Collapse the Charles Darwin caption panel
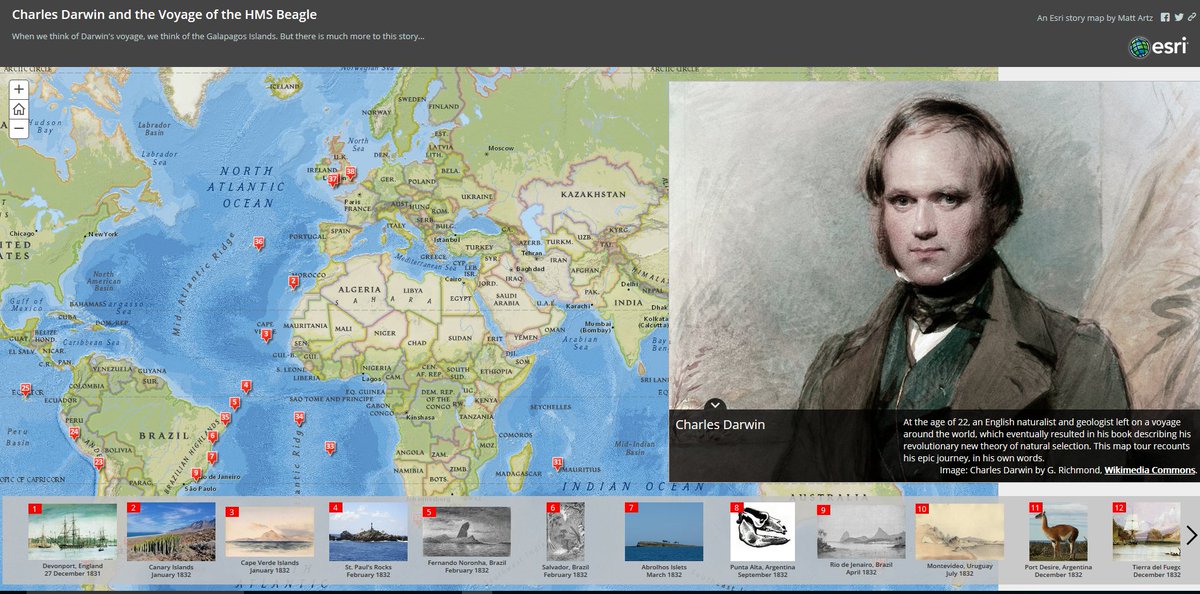 (x=714, y=405)
